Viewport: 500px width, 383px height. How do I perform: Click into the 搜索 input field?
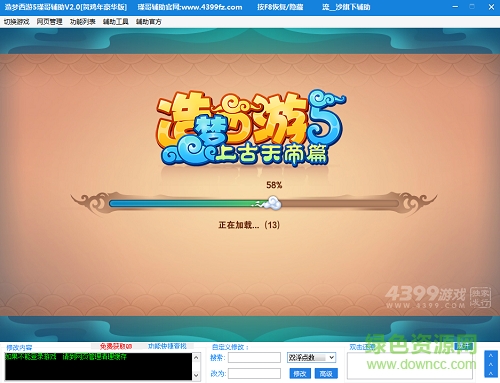(254, 358)
